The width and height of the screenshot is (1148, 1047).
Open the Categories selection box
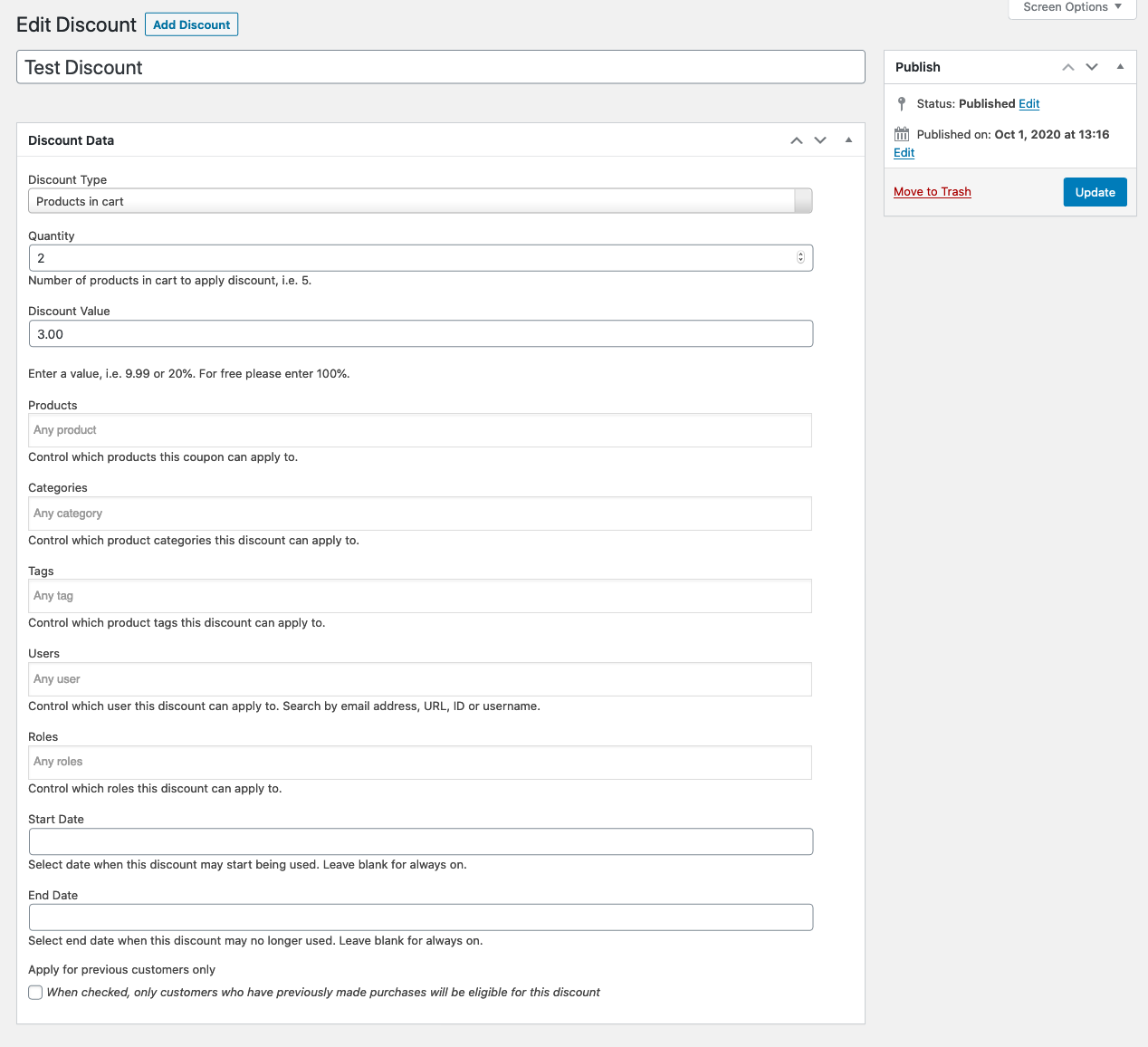420,514
